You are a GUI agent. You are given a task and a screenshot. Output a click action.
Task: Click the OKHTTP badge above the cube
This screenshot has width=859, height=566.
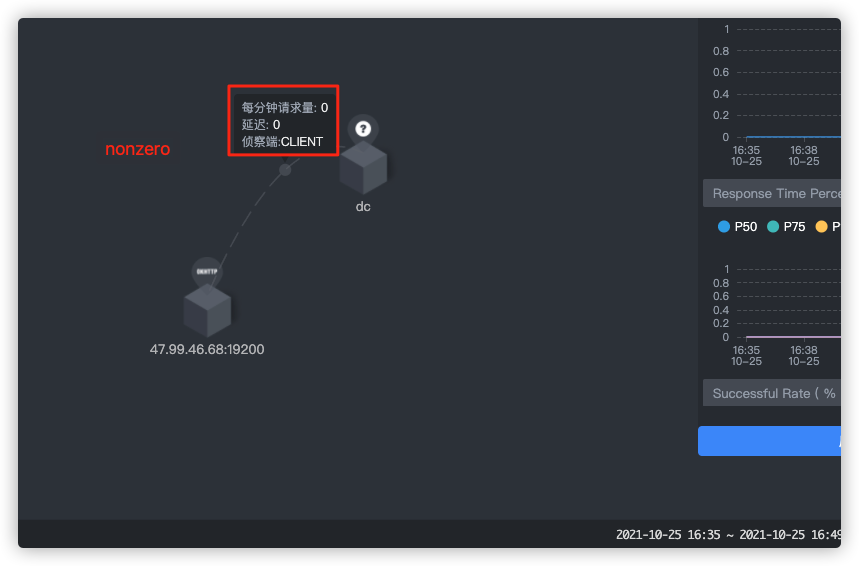[x=207, y=271]
